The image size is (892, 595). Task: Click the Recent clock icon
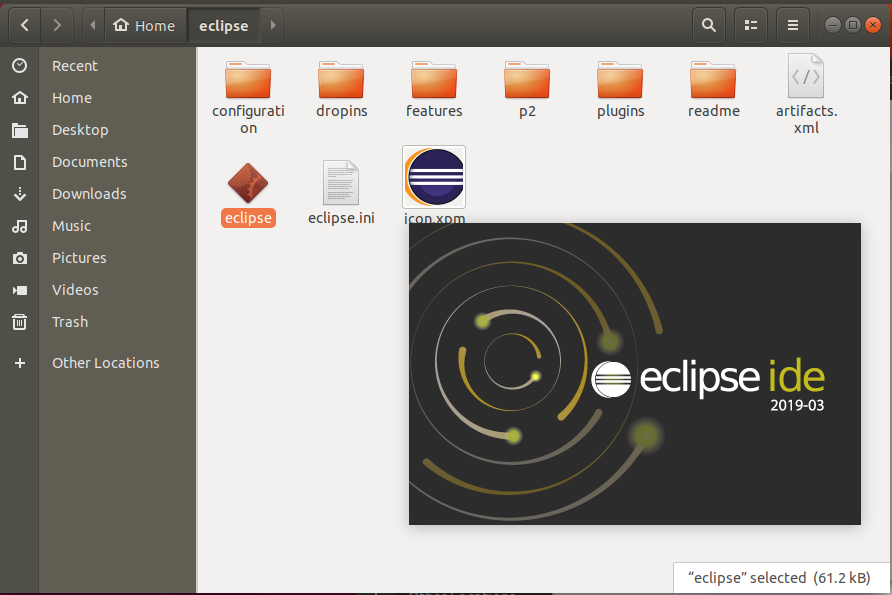pyautogui.click(x=19, y=66)
